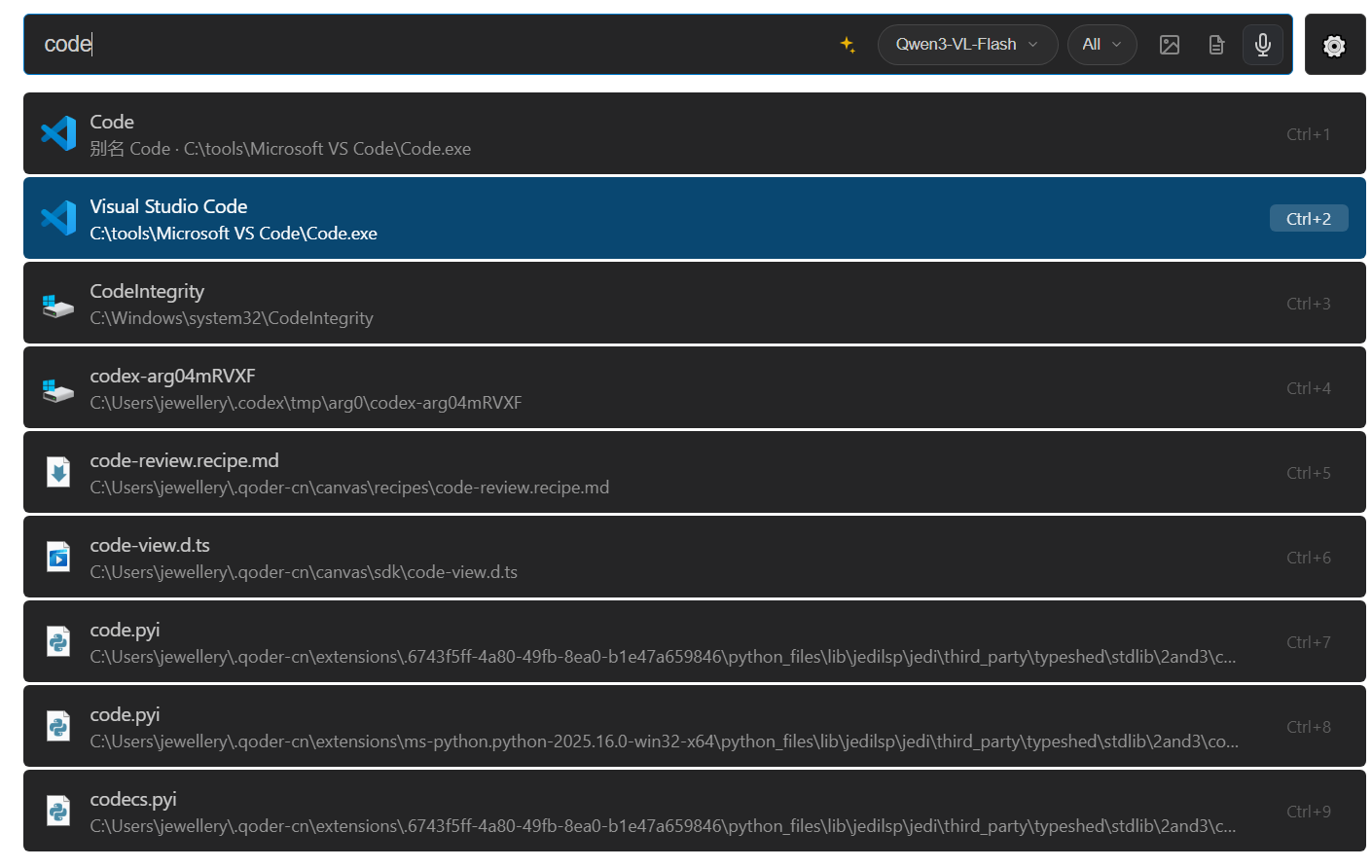Click the Python icon on the Ctrl+7 code.pyi row
Screen dimensions: 1372x868
coord(58,641)
